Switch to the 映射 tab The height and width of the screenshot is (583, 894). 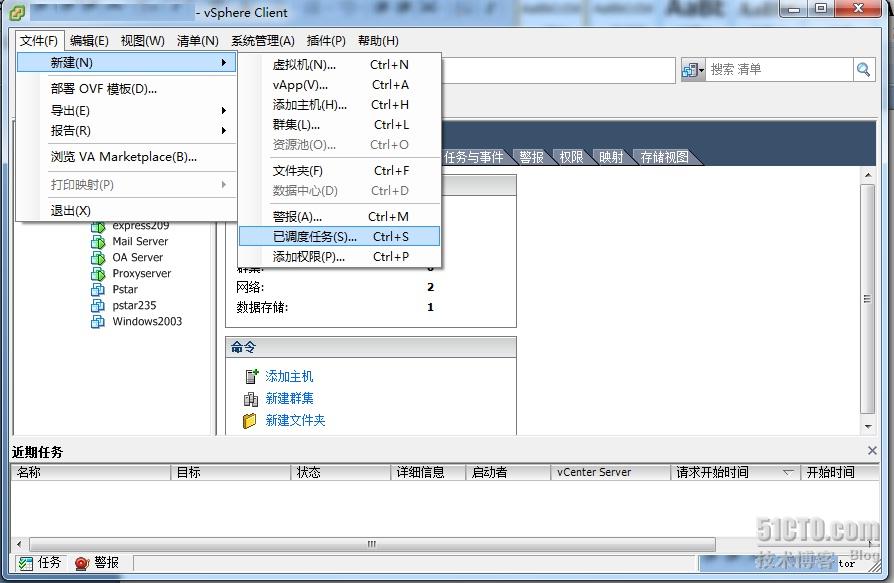tap(611, 157)
